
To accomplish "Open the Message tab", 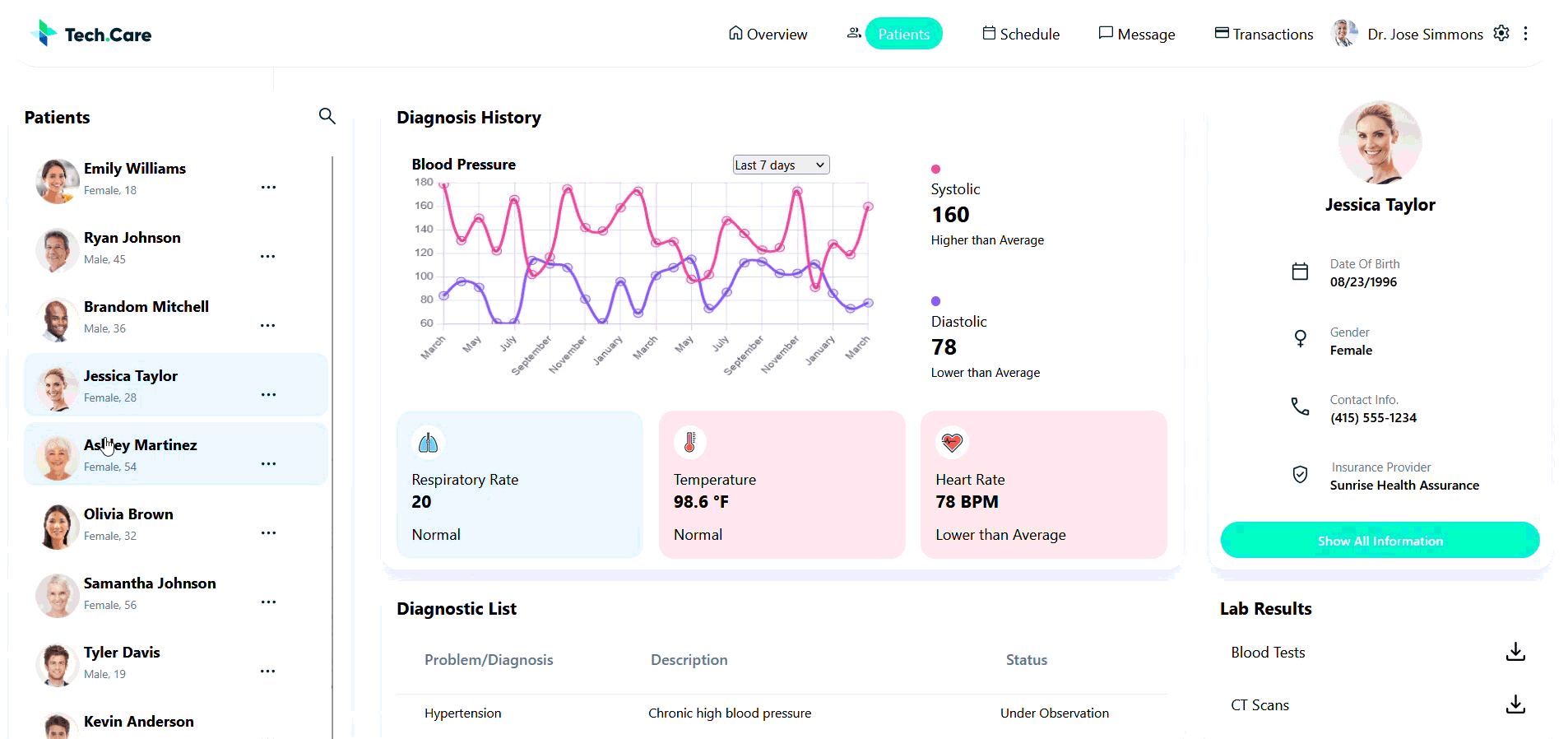I will pos(1137,34).
